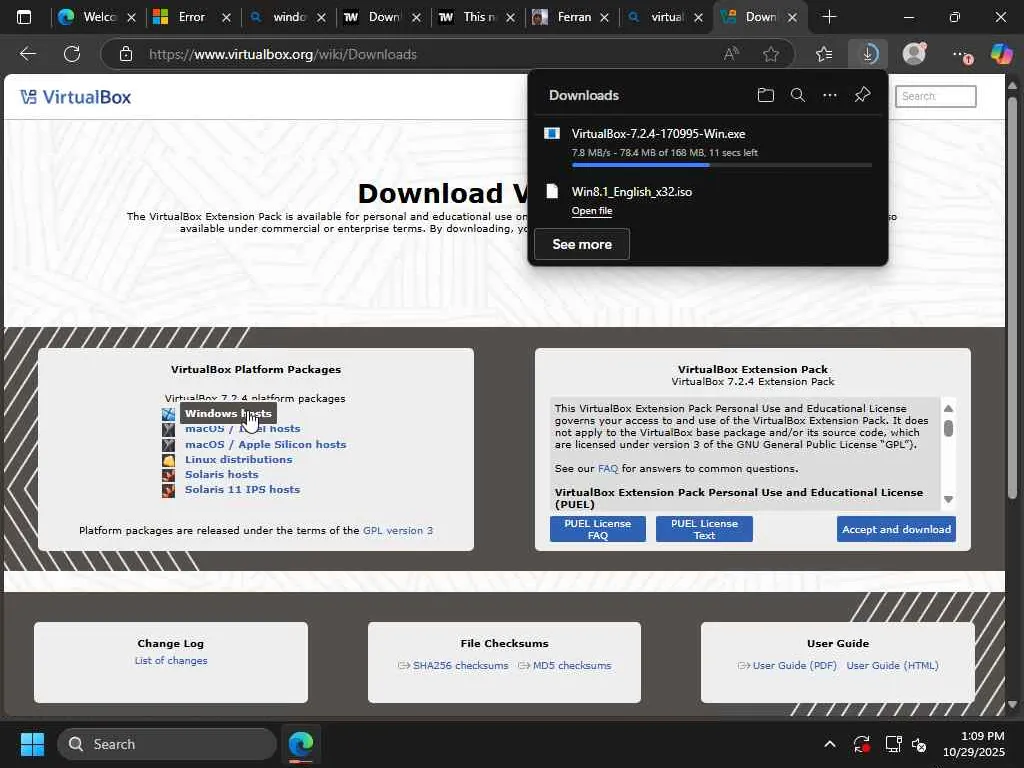Click the VirtualBox logo
The height and width of the screenshot is (768, 1024).
point(76,97)
